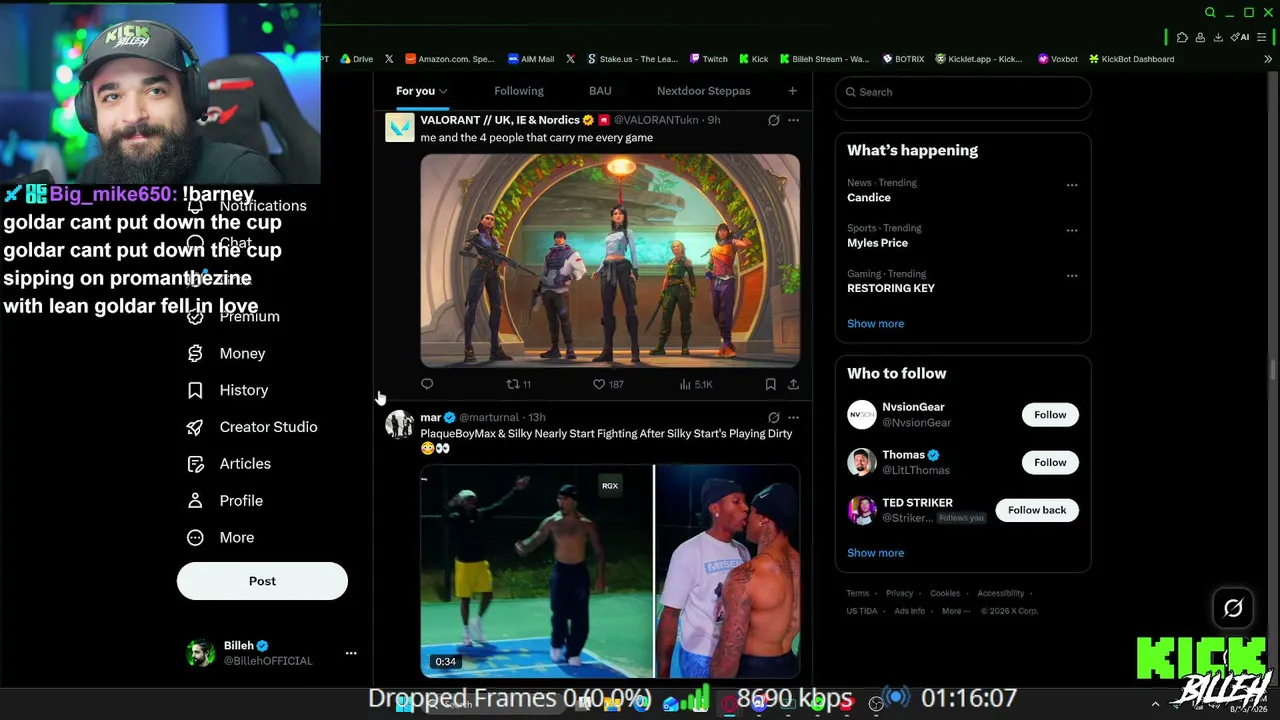Image resolution: width=1280 pixels, height=720 pixels.
Task: Open the BOTRIX bookmark
Action: click(x=902, y=59)
